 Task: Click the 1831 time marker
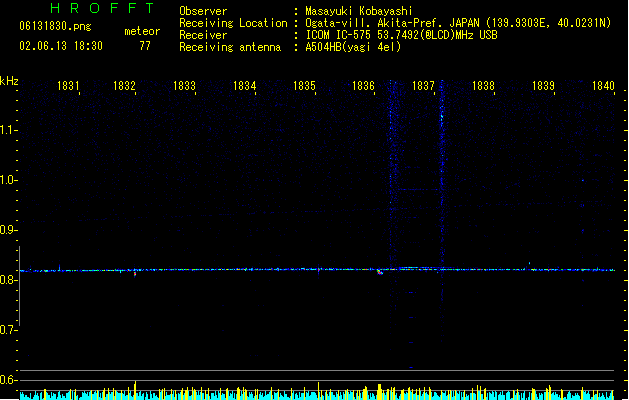point(68,86)
